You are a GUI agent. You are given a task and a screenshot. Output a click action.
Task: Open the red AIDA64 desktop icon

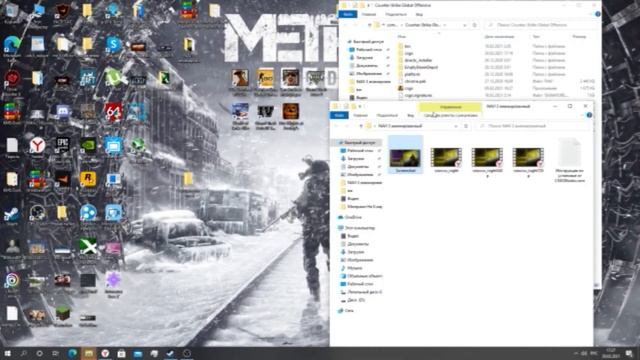(113, 112)
